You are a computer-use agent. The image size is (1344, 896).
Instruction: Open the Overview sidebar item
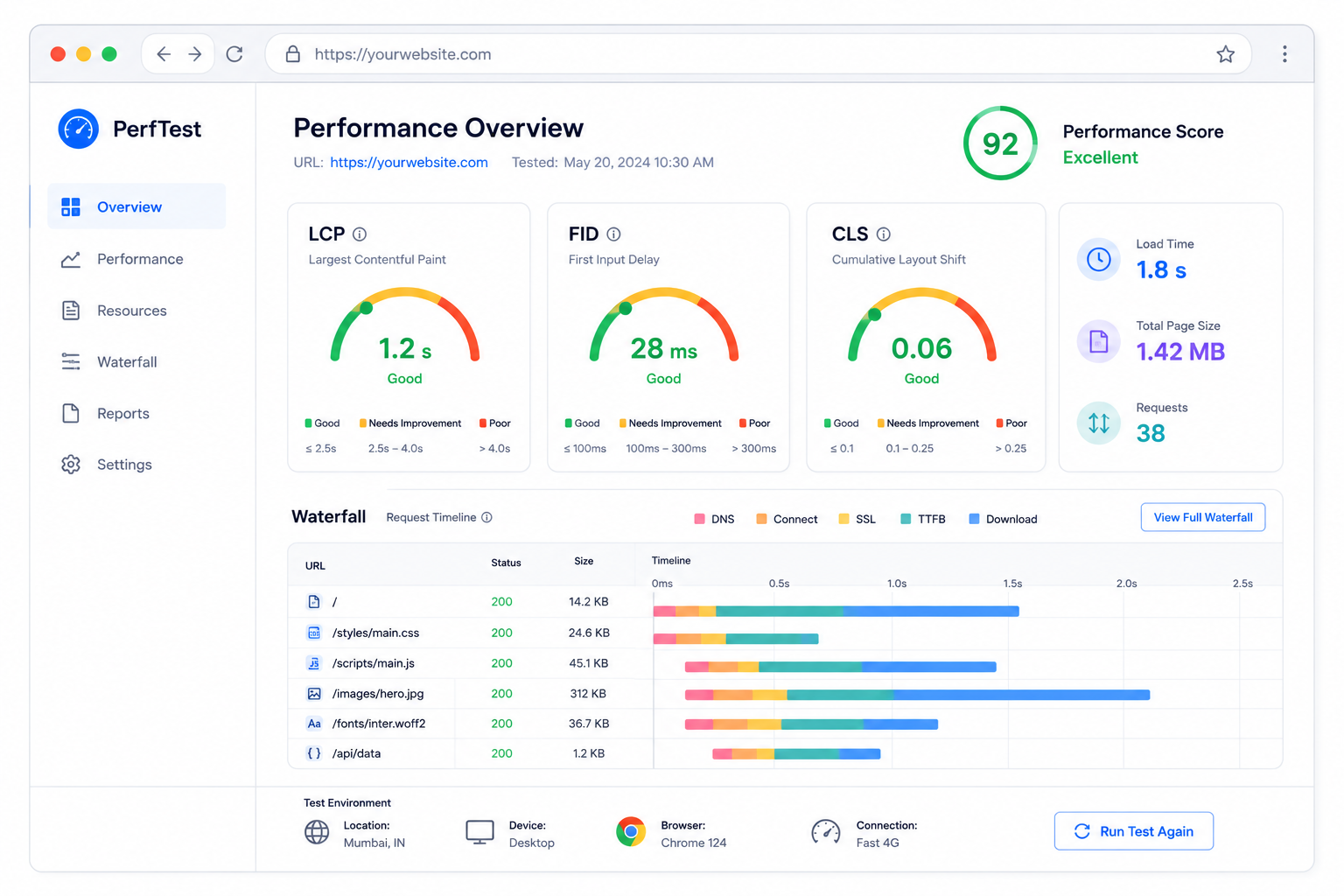tap(136, 206)
